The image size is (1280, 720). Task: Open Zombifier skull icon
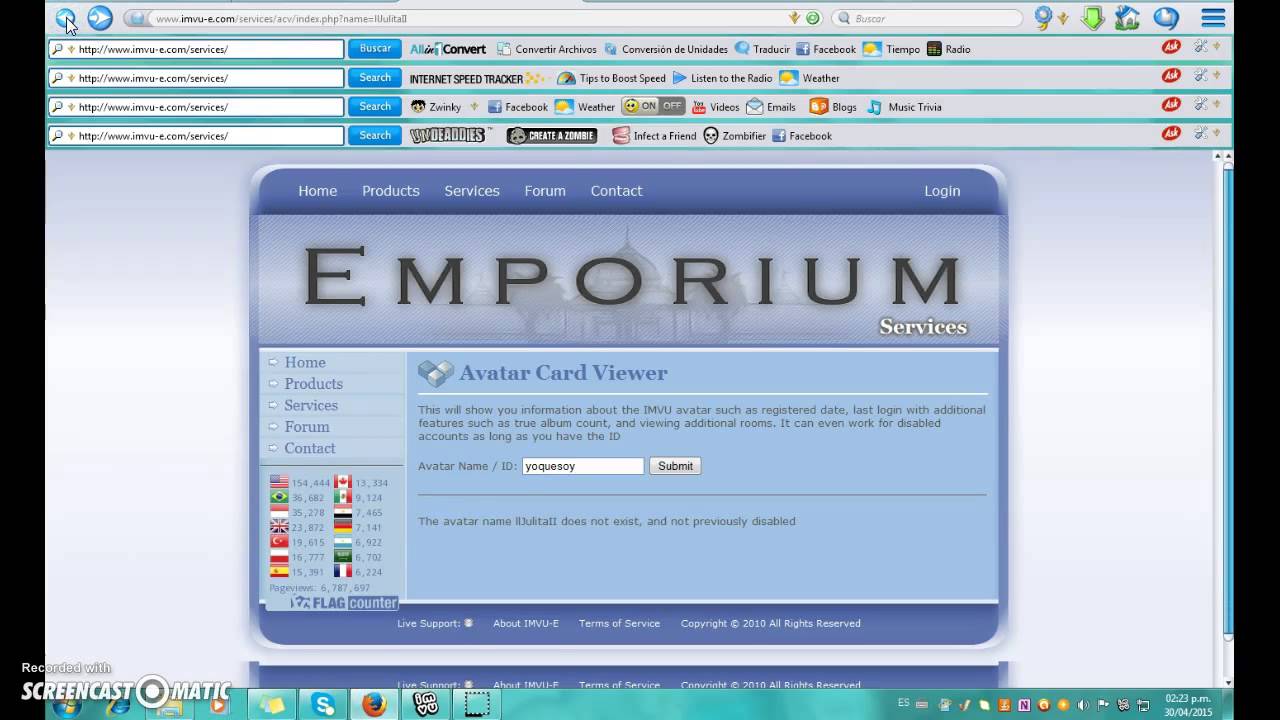click(710, 136)
